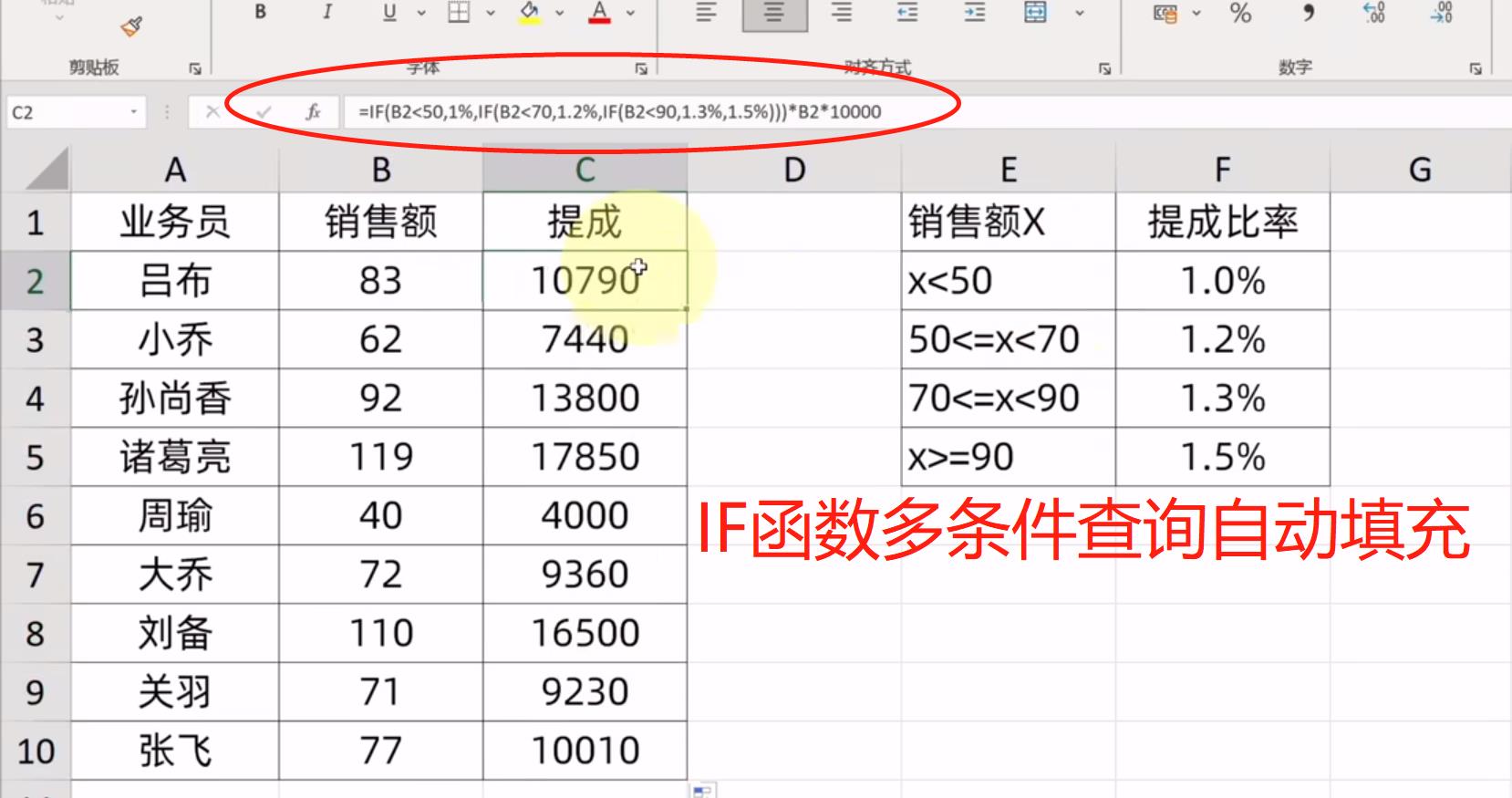Open the 数字 dialog launcher
Screen dimensions: 1512x798
(1476, 68)
